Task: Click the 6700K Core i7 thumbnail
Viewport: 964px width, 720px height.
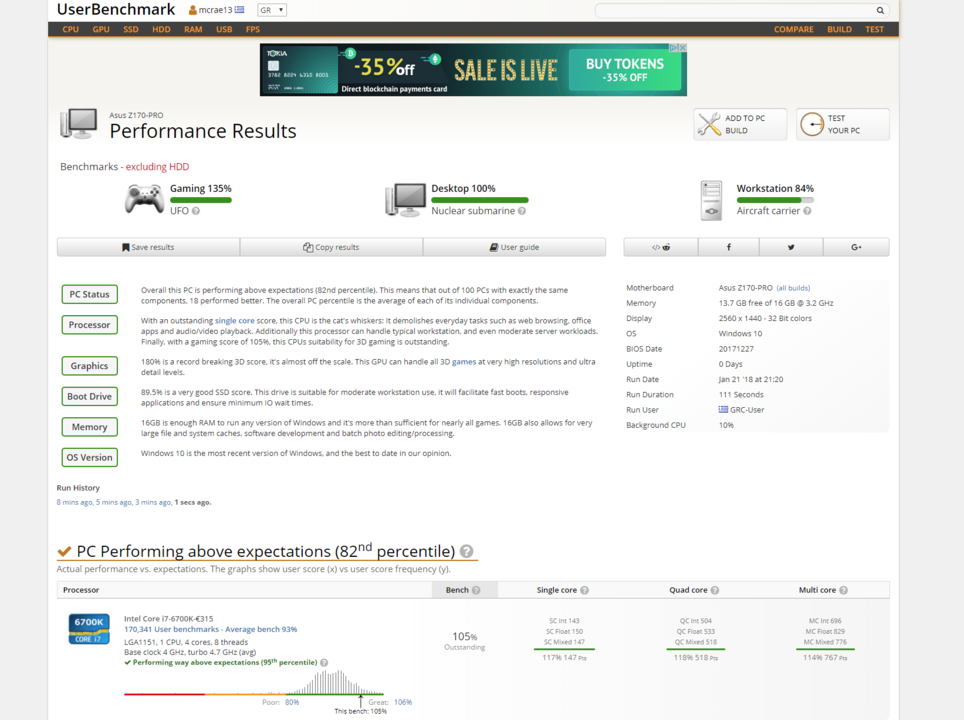Action: point(89,629)
